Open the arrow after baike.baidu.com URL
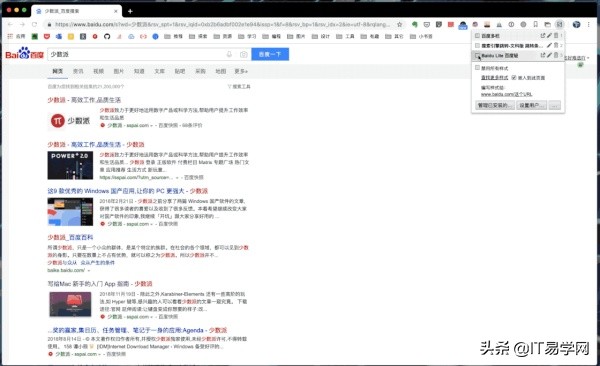The height and width of the screenshot is (366, 600). coord(89,270)
